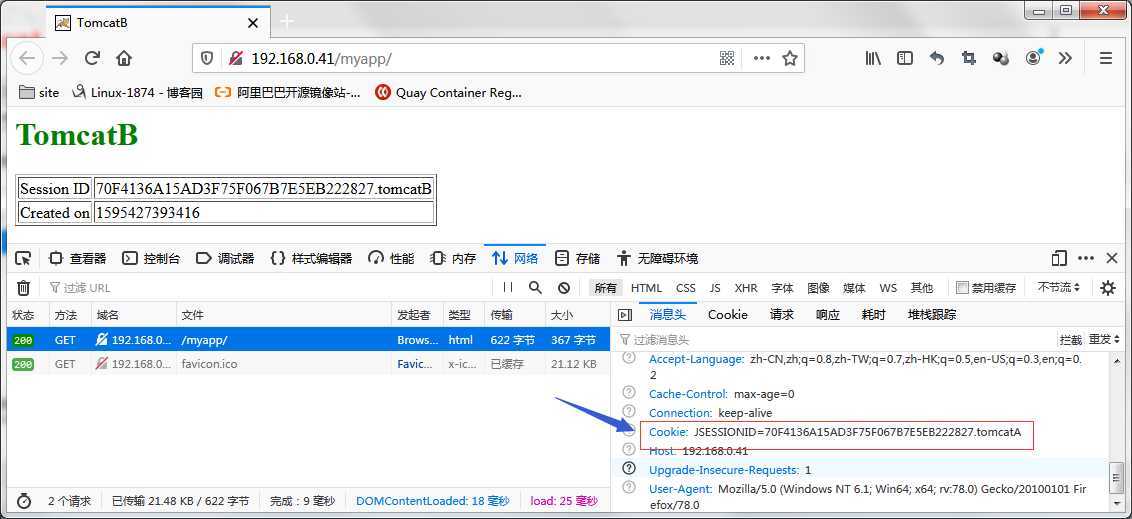Click the screenshot crop toolbar icon
Image resolution: width=1132 pixels, height=519 pixels.
click(969, 58)
